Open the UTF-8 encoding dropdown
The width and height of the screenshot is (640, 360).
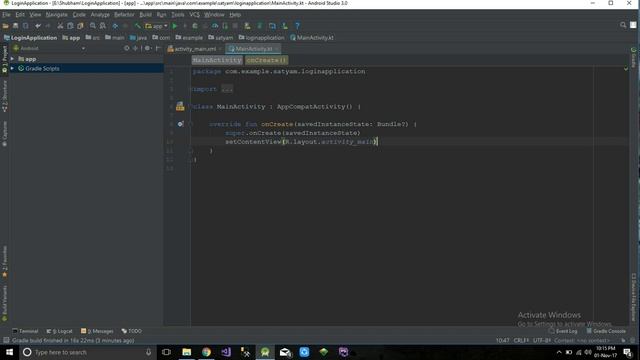point(542,340)
